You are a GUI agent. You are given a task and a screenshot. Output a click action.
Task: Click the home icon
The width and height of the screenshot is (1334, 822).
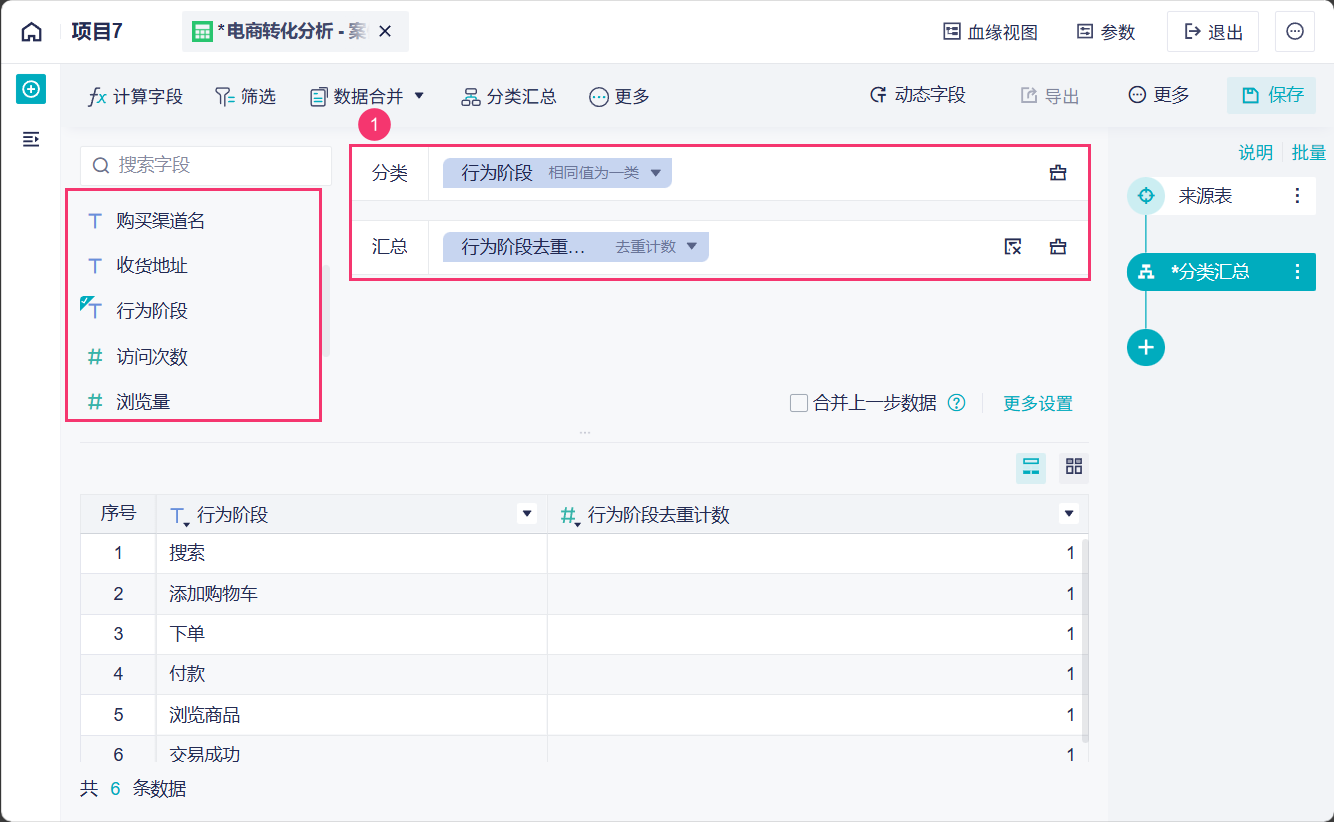tap(32, 32)
